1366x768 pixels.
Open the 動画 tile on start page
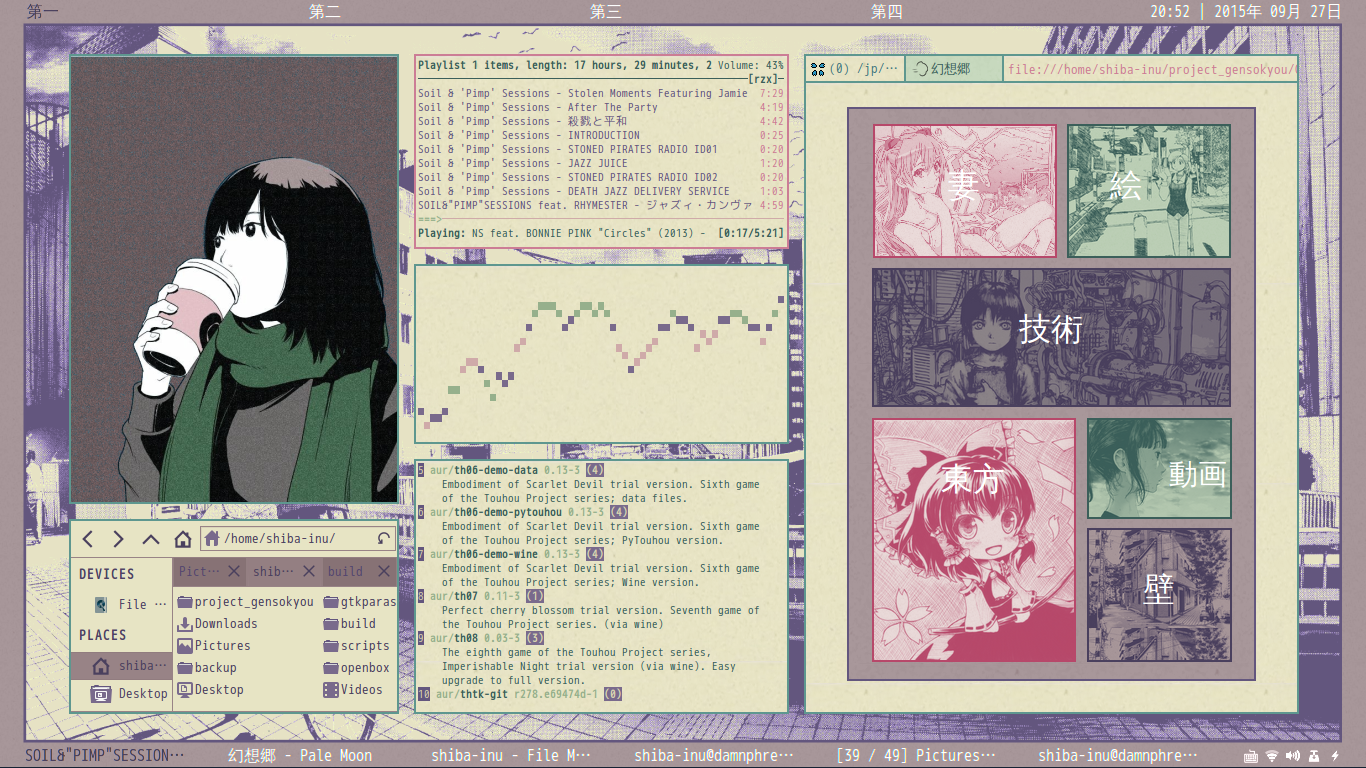(x=1160, y=469)
